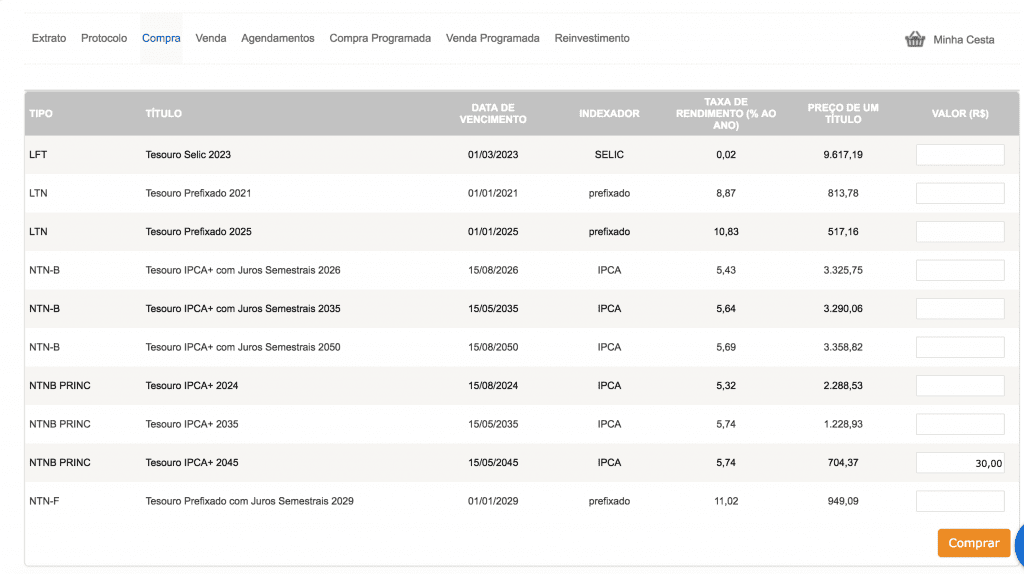Open the Minha Cesta basket icon
The height and width of the screenshot is (574, 1024).
click(915, 39)
